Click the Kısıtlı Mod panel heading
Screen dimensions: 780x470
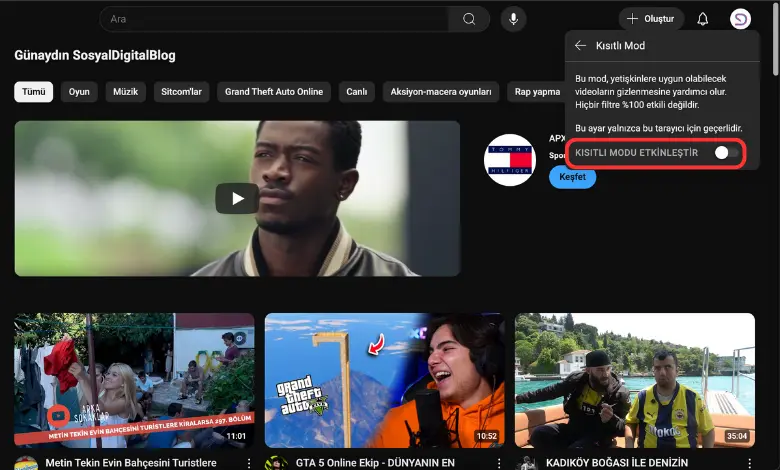point(620,46)
